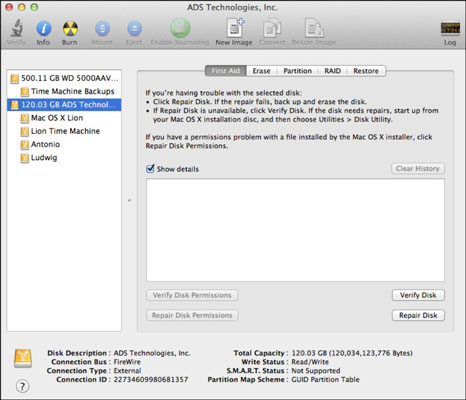Open the help question mark button

pos(22,386)
